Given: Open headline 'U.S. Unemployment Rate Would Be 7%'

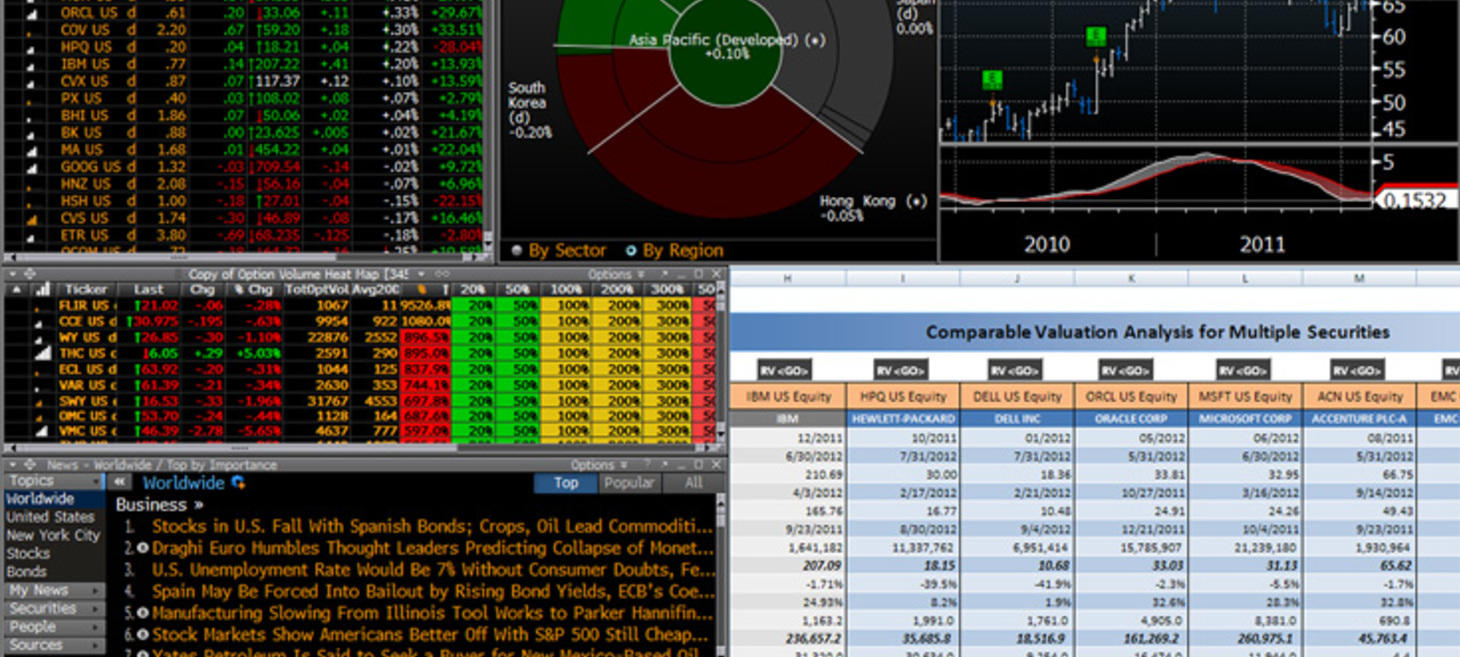Looking at the screenshot, I should point(433,570).
